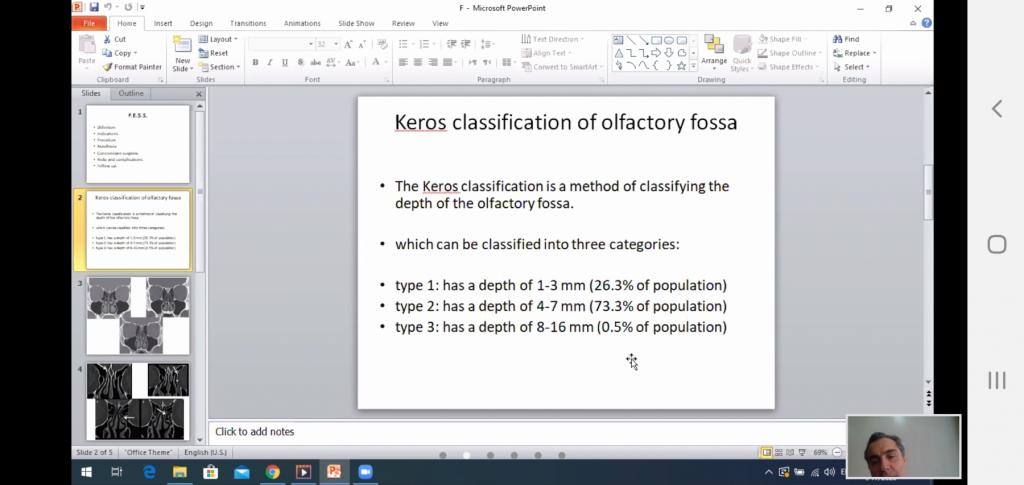Click the Cut icon in Clipboard

coord(114,39)
